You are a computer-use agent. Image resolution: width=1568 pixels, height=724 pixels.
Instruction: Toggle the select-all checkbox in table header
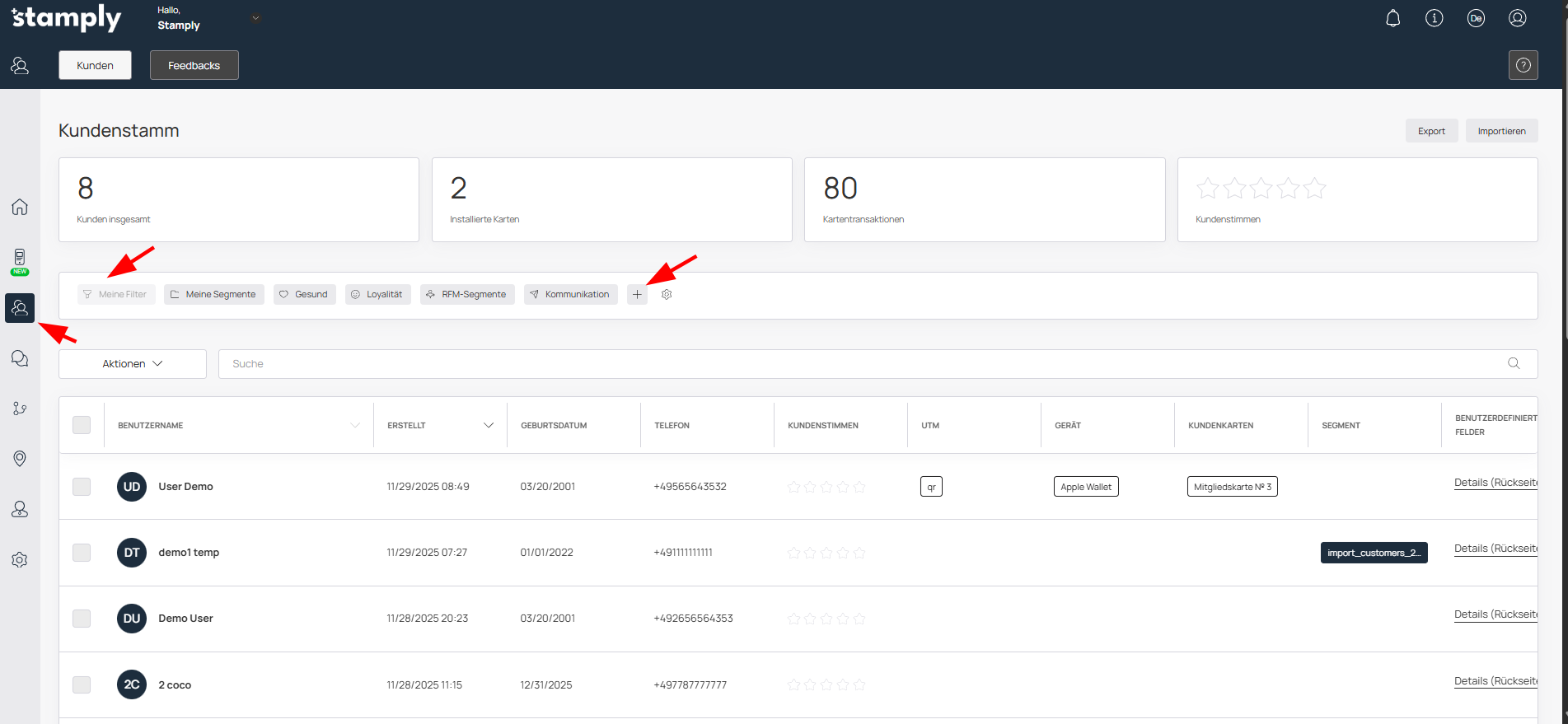(x=82, y=425)
